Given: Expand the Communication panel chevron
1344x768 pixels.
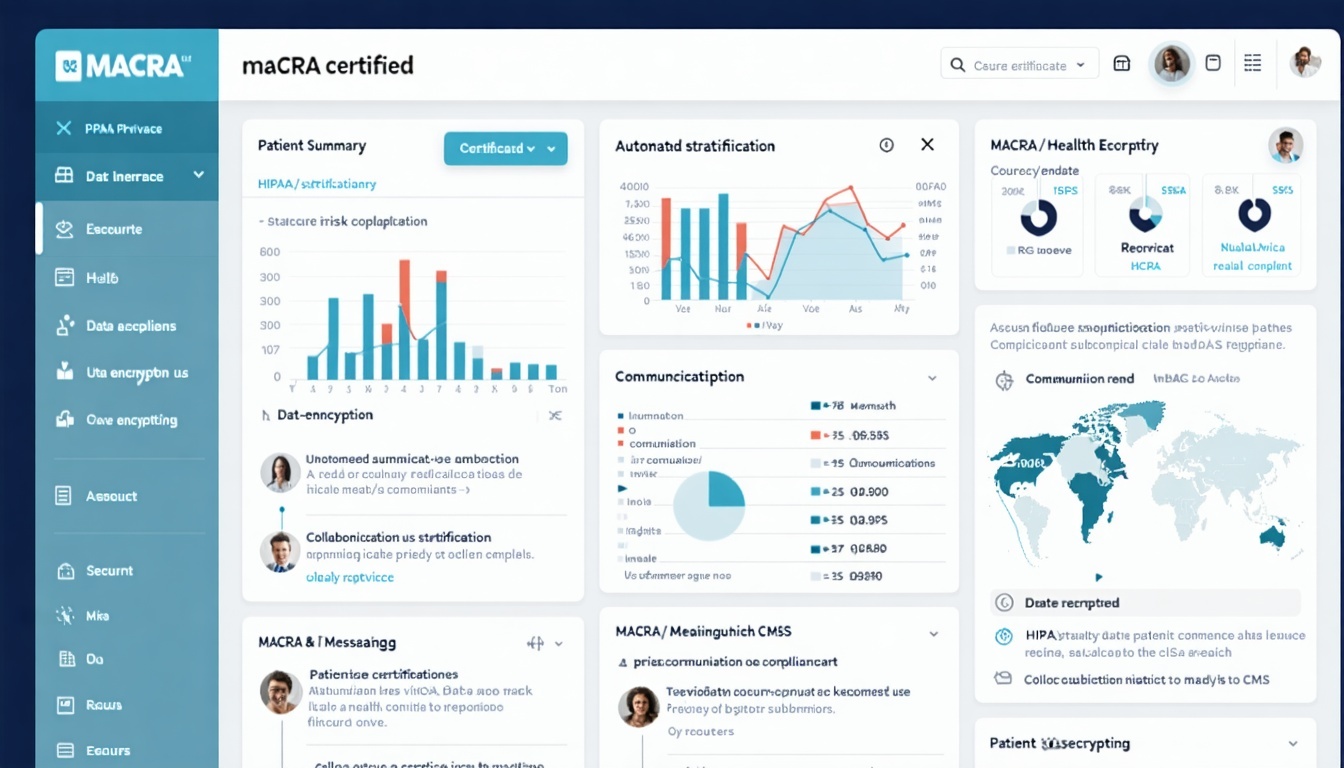Looking at the screenshot, I should click(x=932, y=378).
